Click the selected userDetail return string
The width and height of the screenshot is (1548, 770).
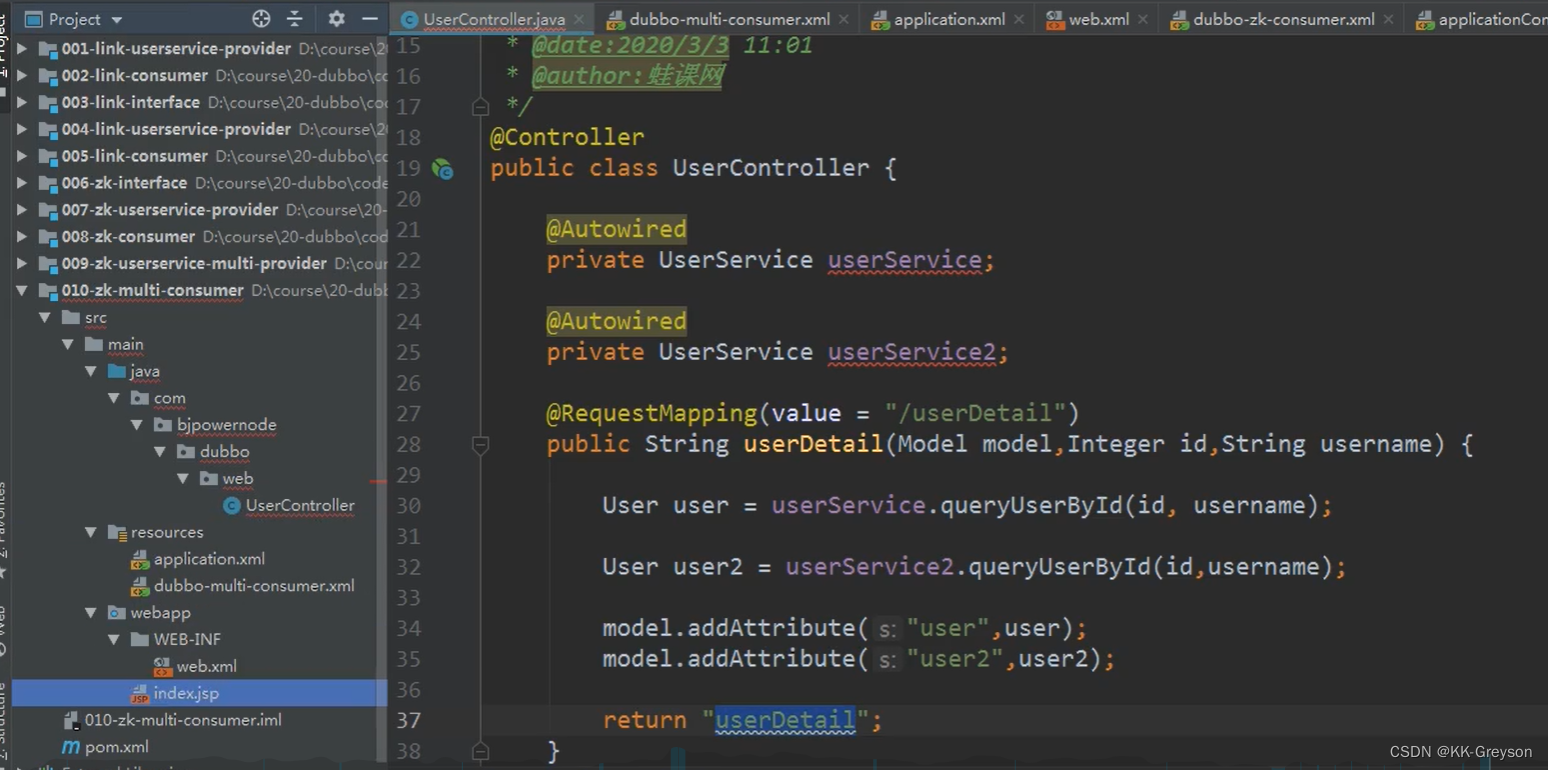[785, 721]
